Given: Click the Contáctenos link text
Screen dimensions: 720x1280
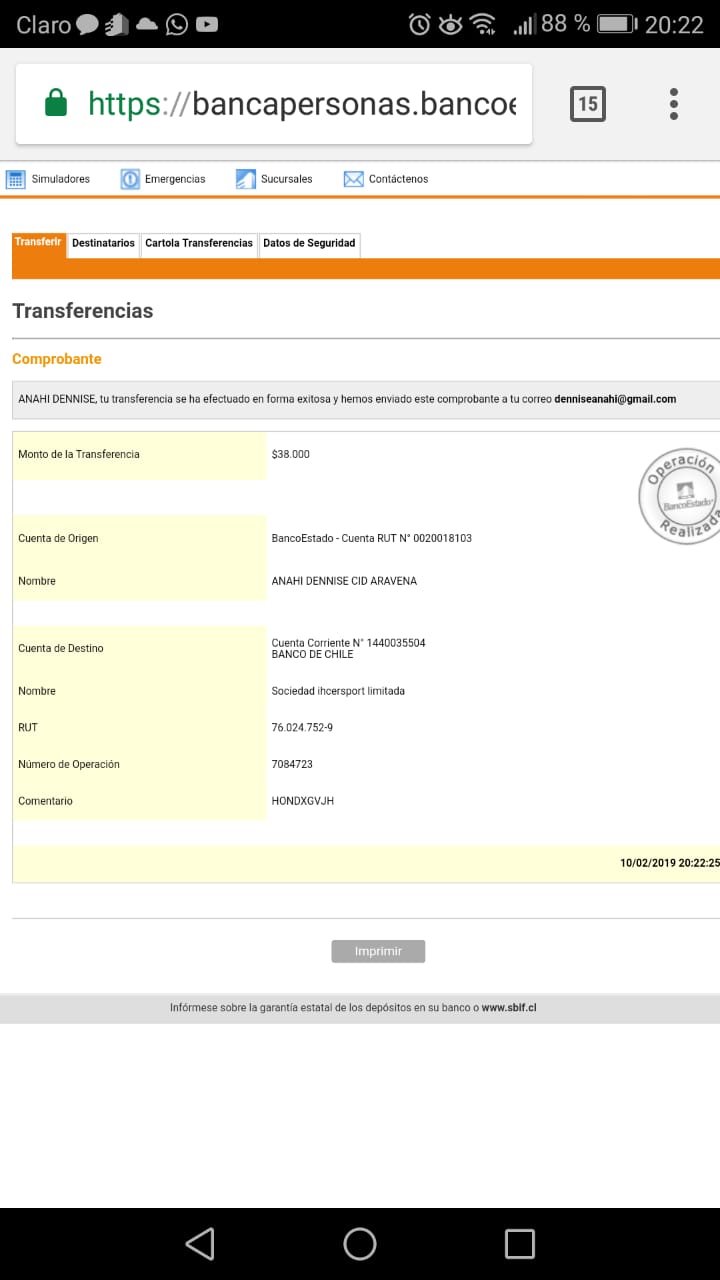Looking at the screenshot, I should click(x=398, y=179).
